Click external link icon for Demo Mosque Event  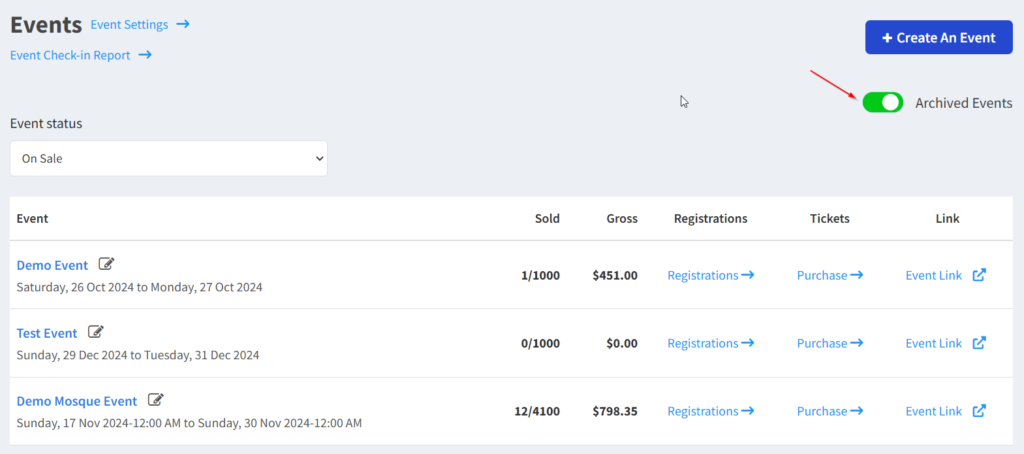pyautogui.click(x=979, y=411)
